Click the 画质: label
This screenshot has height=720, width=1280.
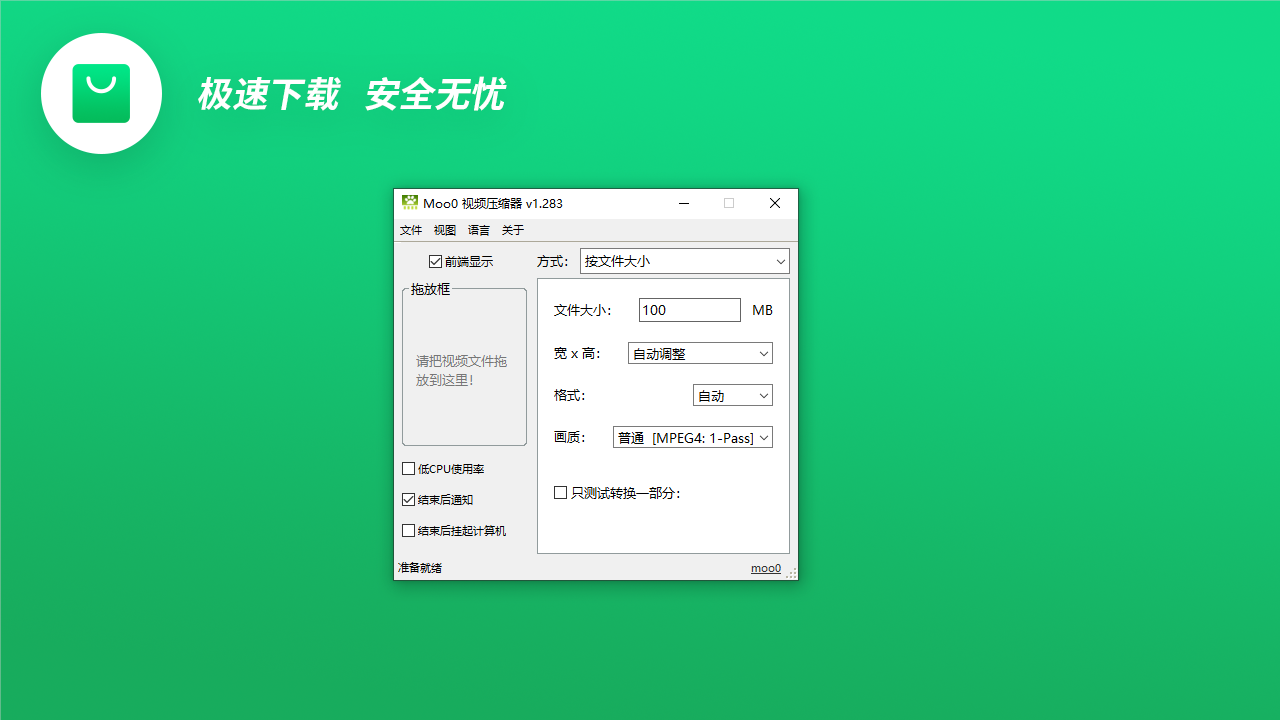569,437
